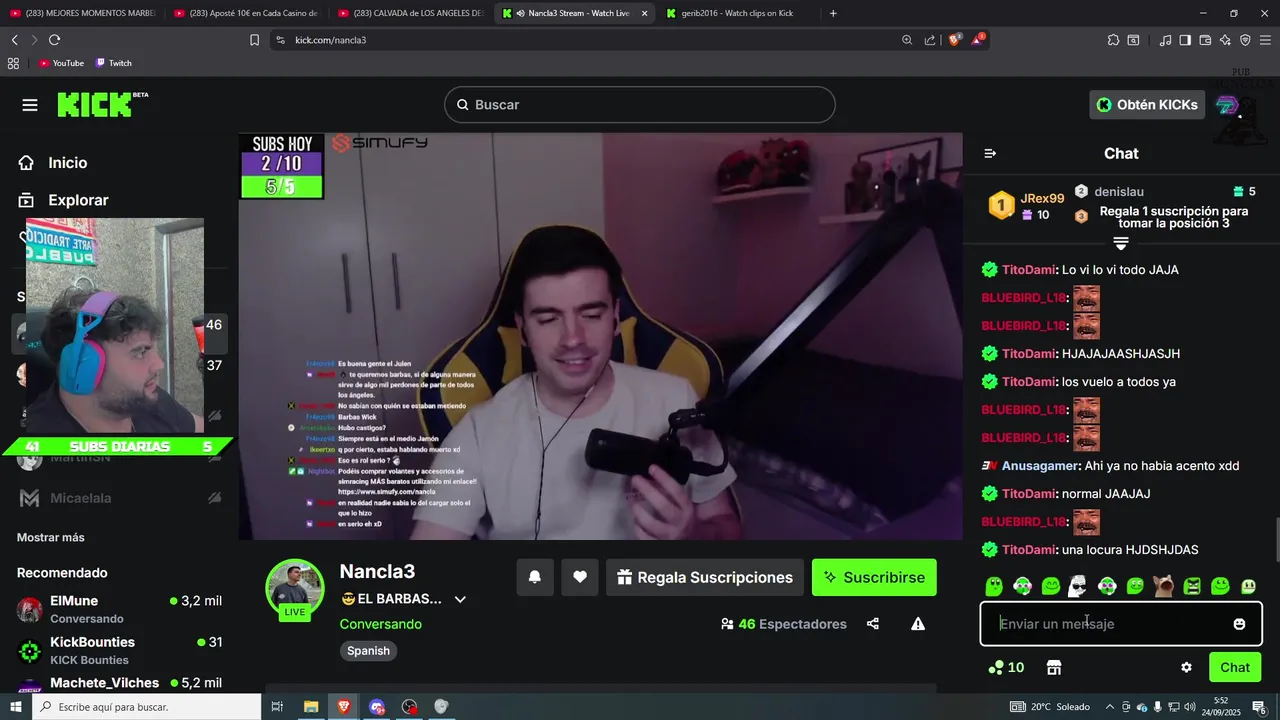Collapse the chat panel icon
Image resolution: width=1280 pixels, height=720 pixels.
(990, 153)
